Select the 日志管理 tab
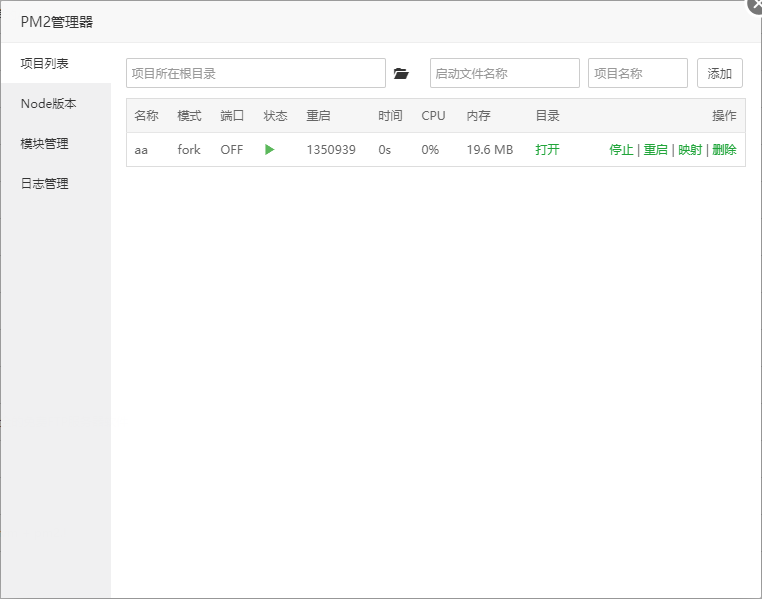 pos(45,184)
